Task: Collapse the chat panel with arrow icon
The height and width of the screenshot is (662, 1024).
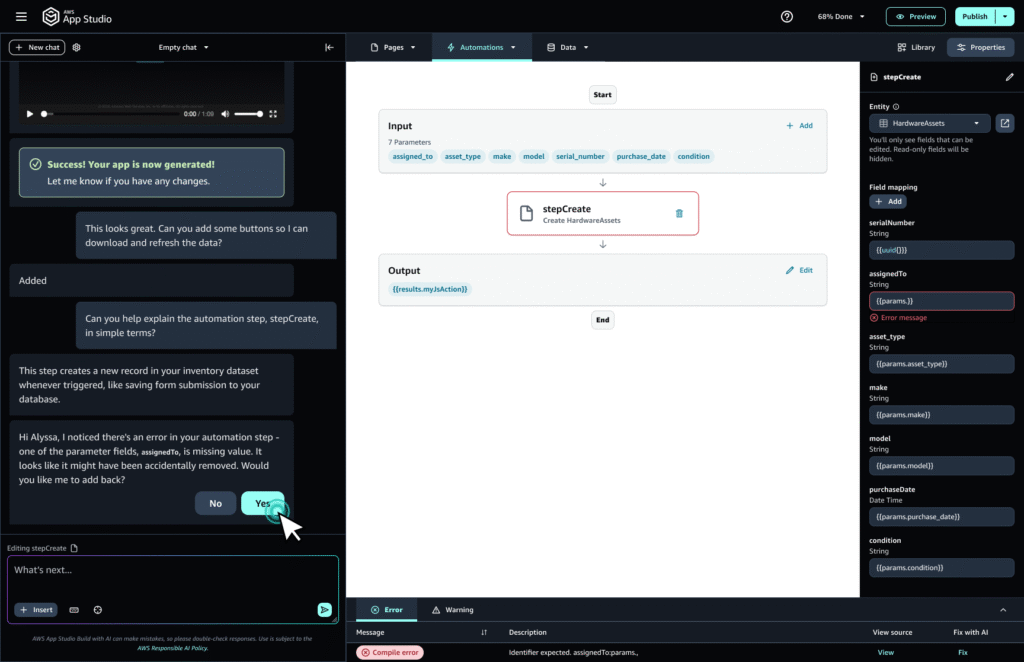Action: pyautogui.click(x=329, y=47)
